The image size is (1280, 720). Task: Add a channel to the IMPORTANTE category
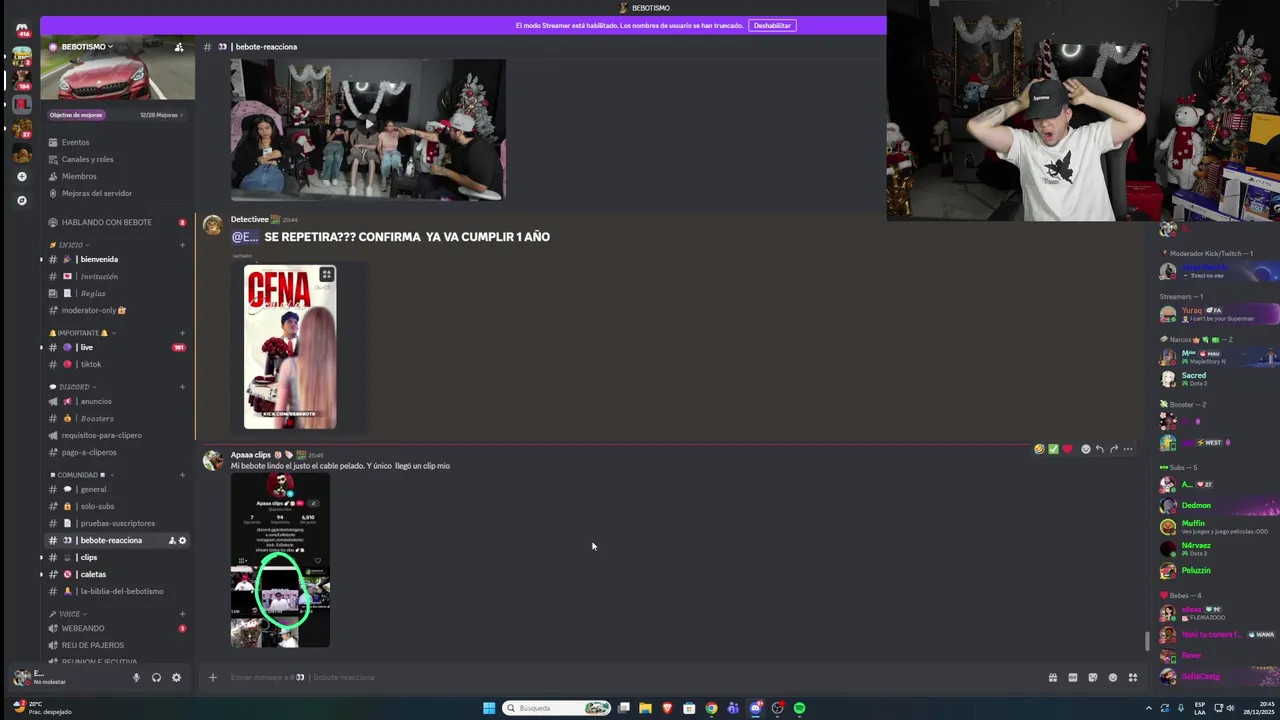click(182, 333)
